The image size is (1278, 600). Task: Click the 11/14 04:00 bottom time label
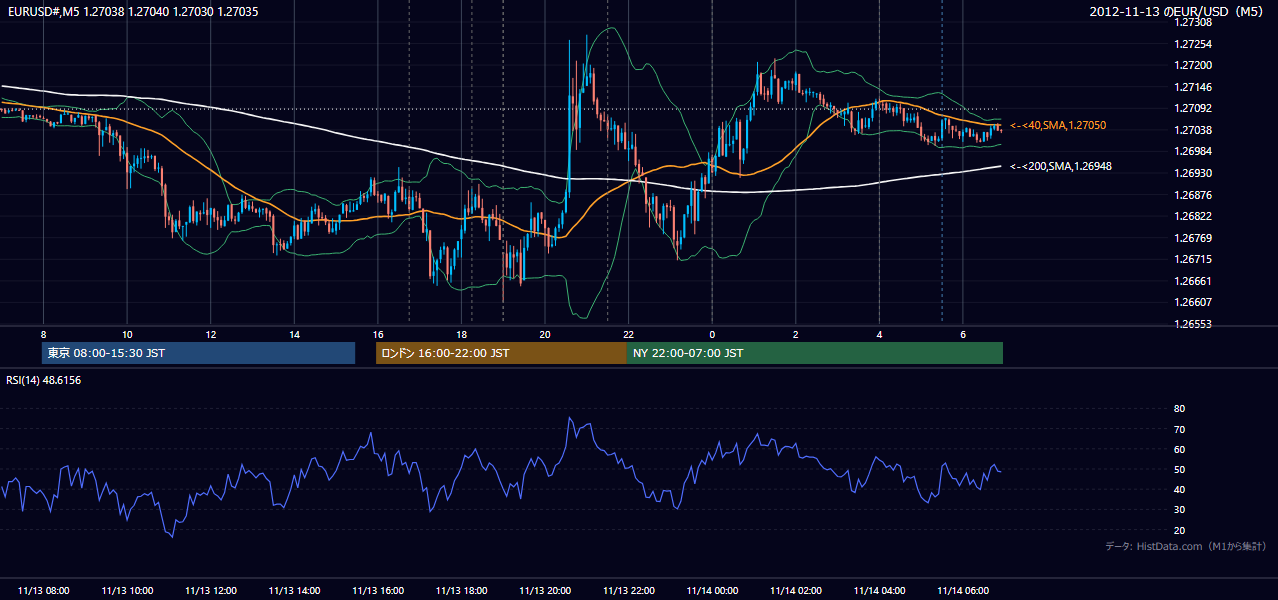click(879, 591)
